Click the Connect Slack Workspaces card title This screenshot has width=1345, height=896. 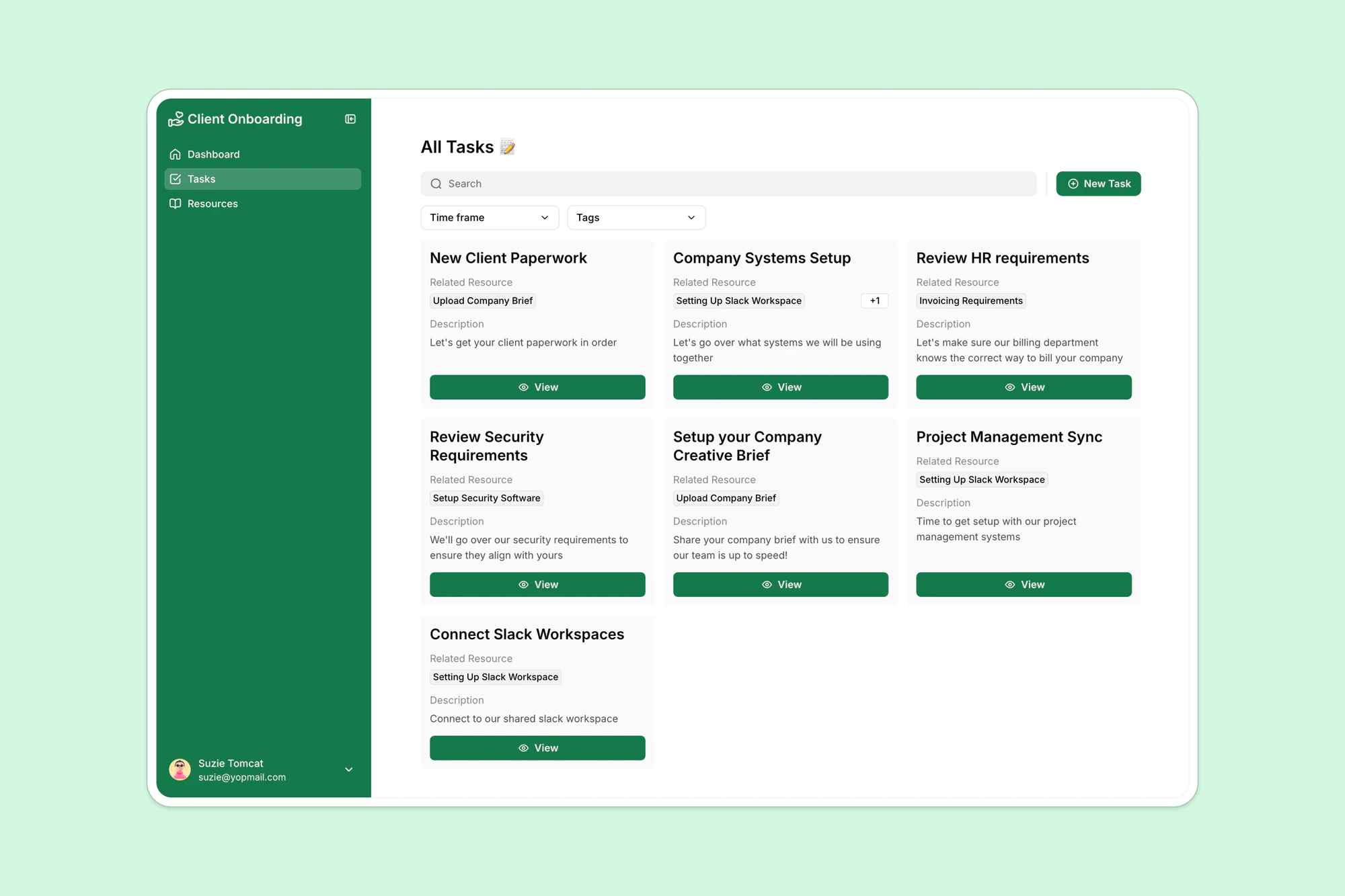[x=527, y=635]
